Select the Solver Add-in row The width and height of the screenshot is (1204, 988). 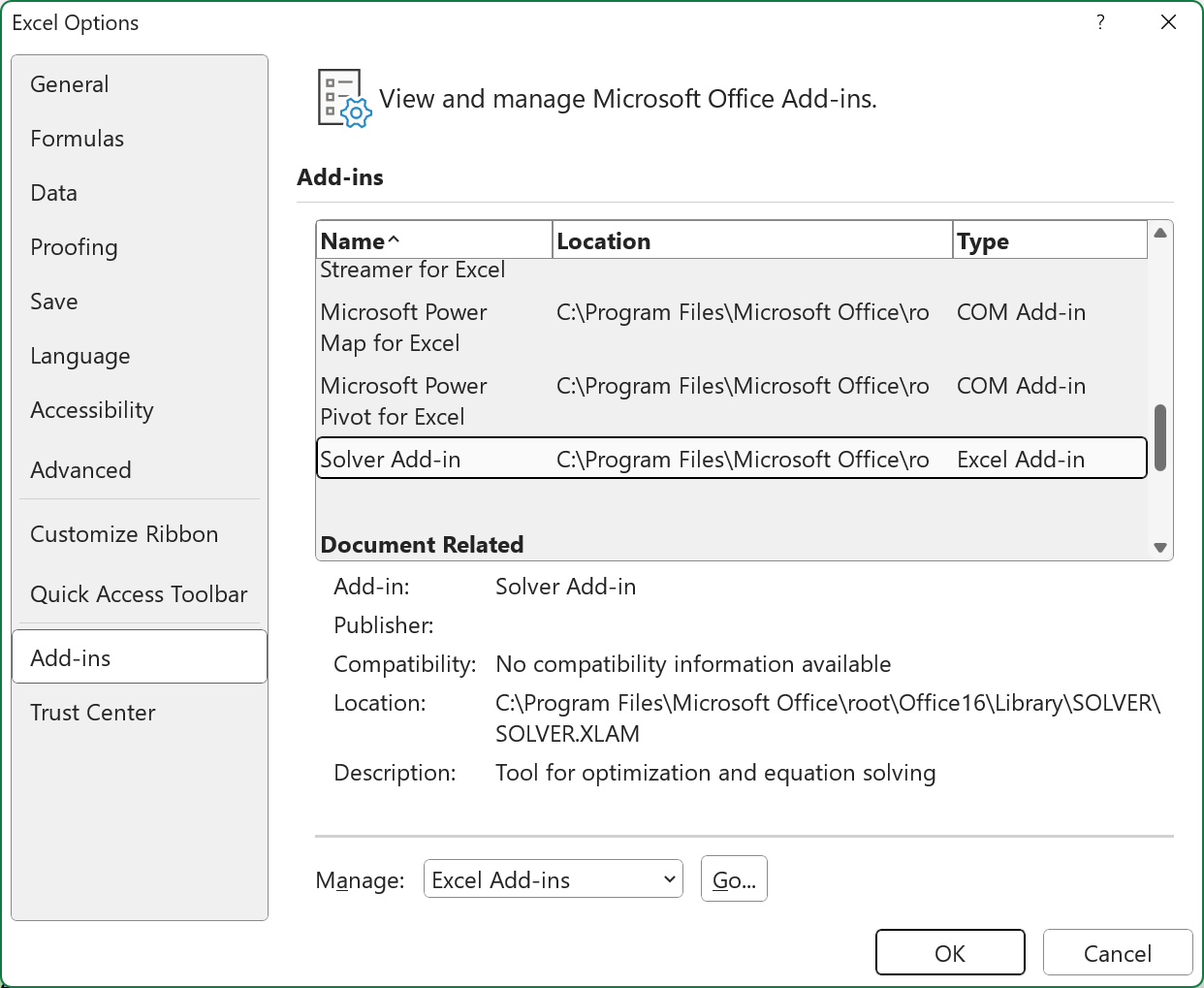(x=732, y=459)
